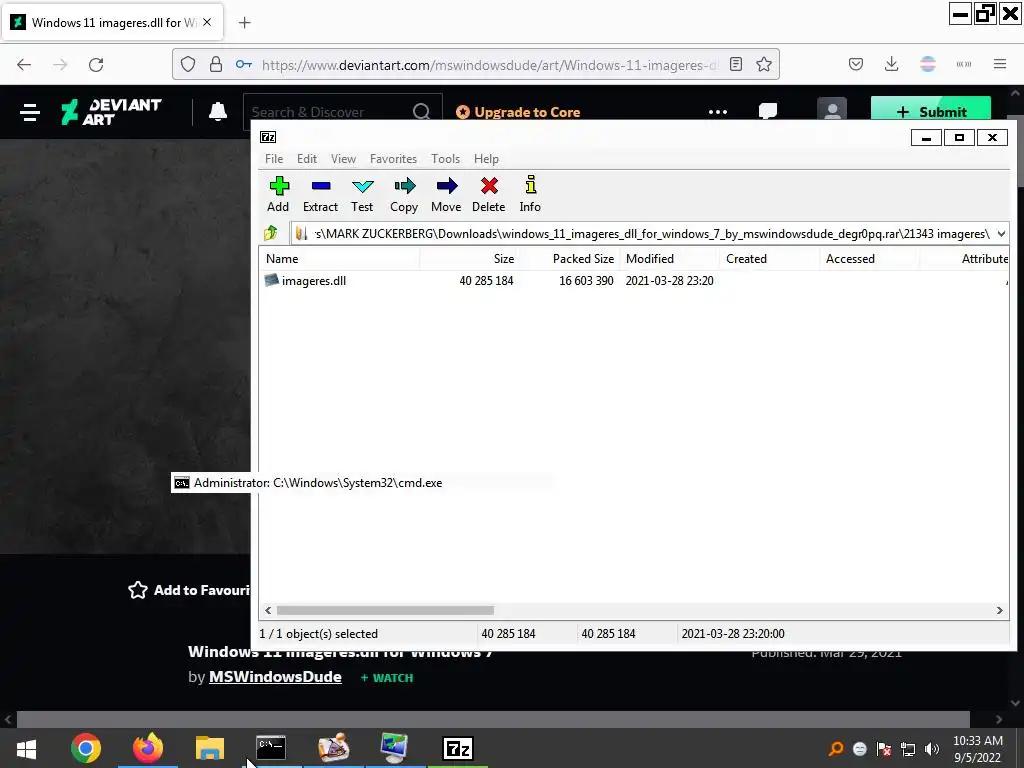The image size is (1024, 768).
Task: Sort by Accessed column header
Action: pyautogui.click(x=869, y=259)
